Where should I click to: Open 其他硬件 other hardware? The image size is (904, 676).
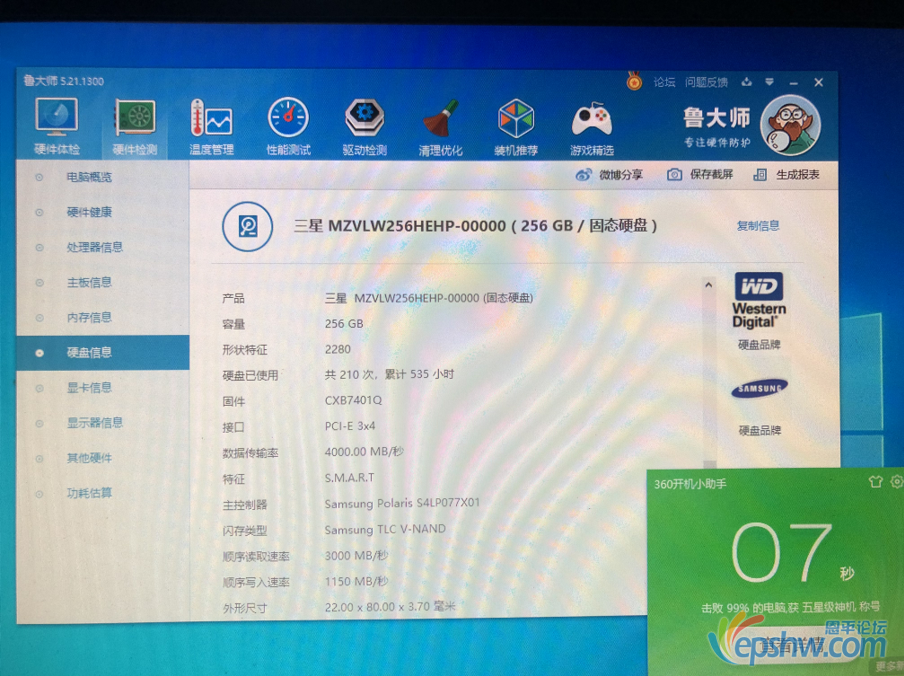(89, 458)
